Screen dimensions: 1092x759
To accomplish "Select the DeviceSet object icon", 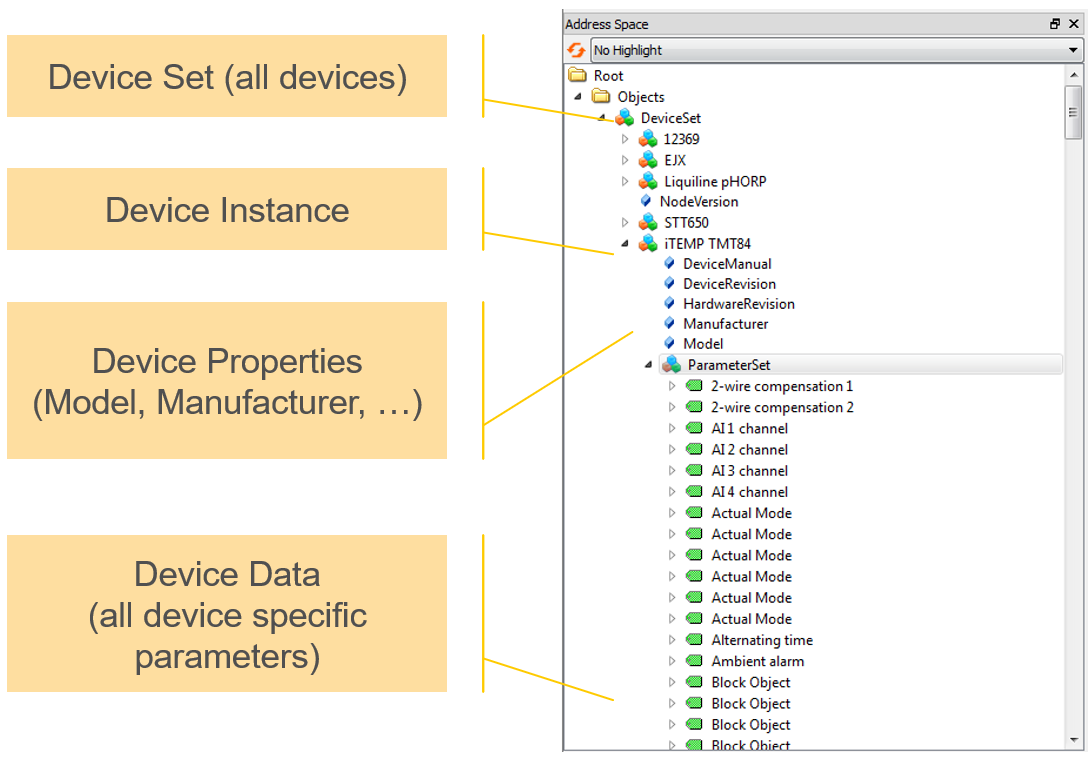I will click(x=625, y=118).
